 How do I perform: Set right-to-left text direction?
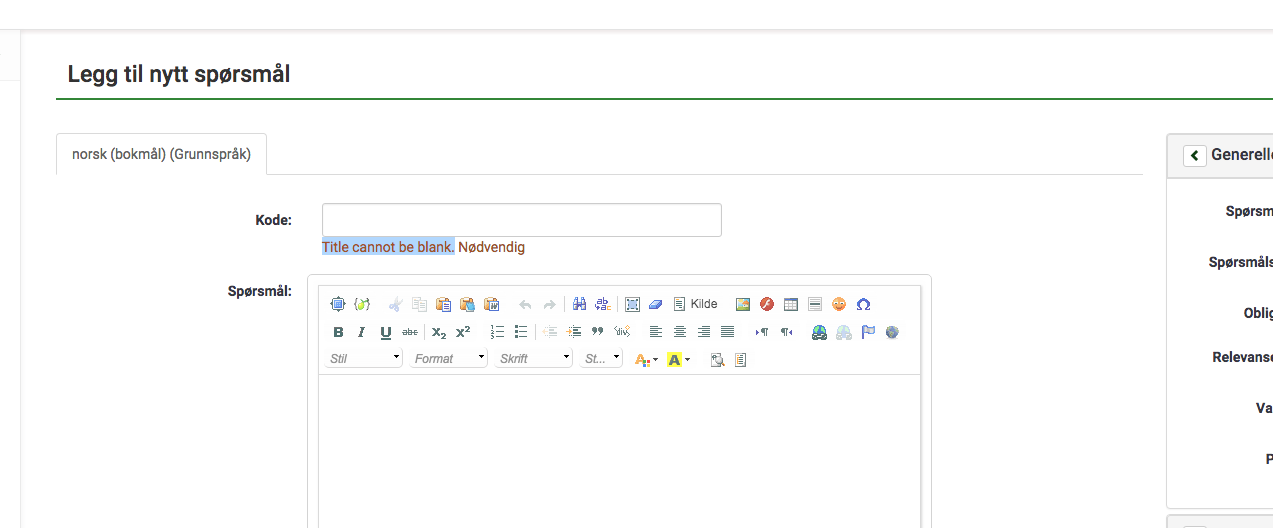(x=786, y=332)
